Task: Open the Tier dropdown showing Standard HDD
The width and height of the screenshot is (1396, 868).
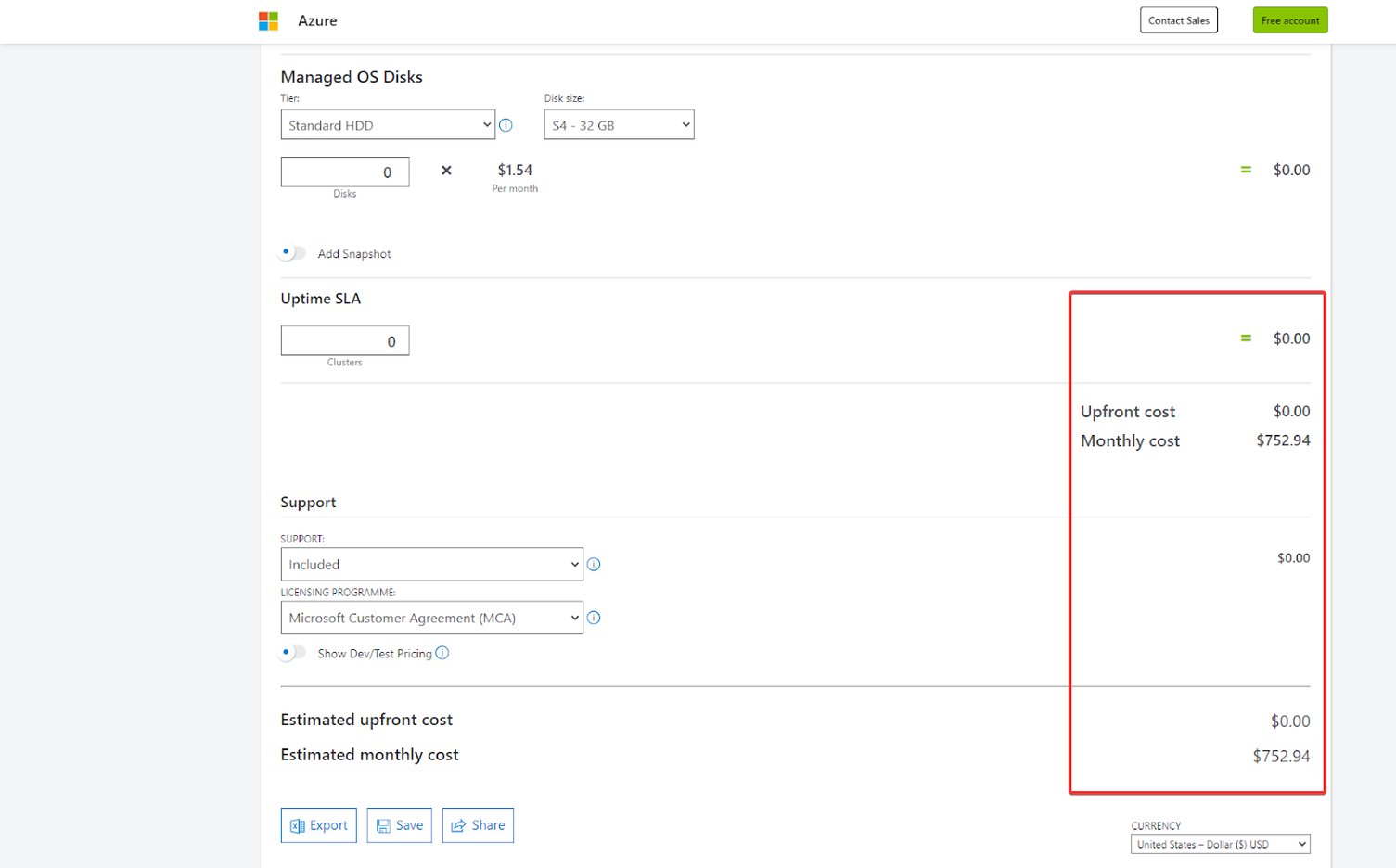Action: click(387, 124)
